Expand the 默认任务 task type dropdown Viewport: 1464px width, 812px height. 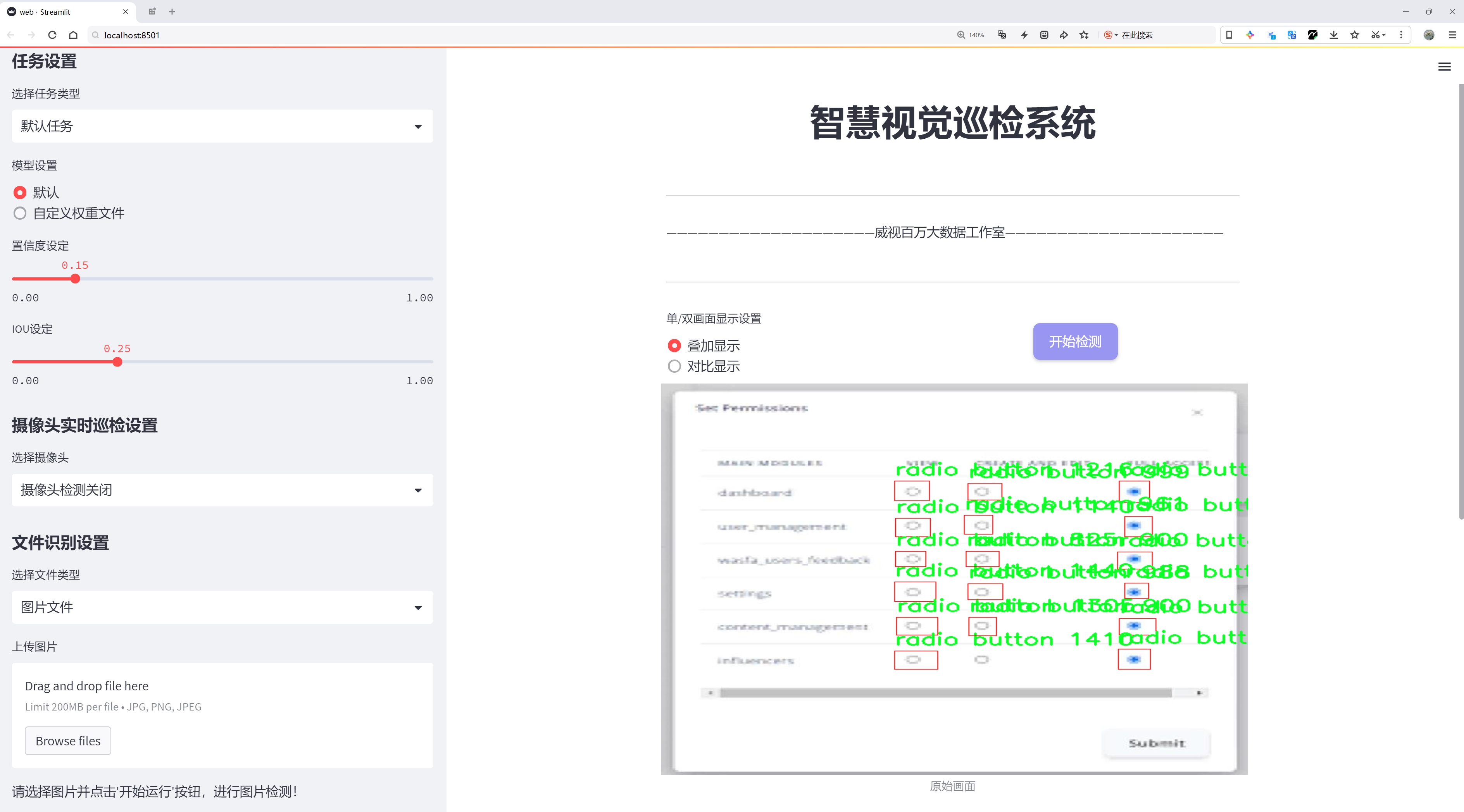pos(222,126)
